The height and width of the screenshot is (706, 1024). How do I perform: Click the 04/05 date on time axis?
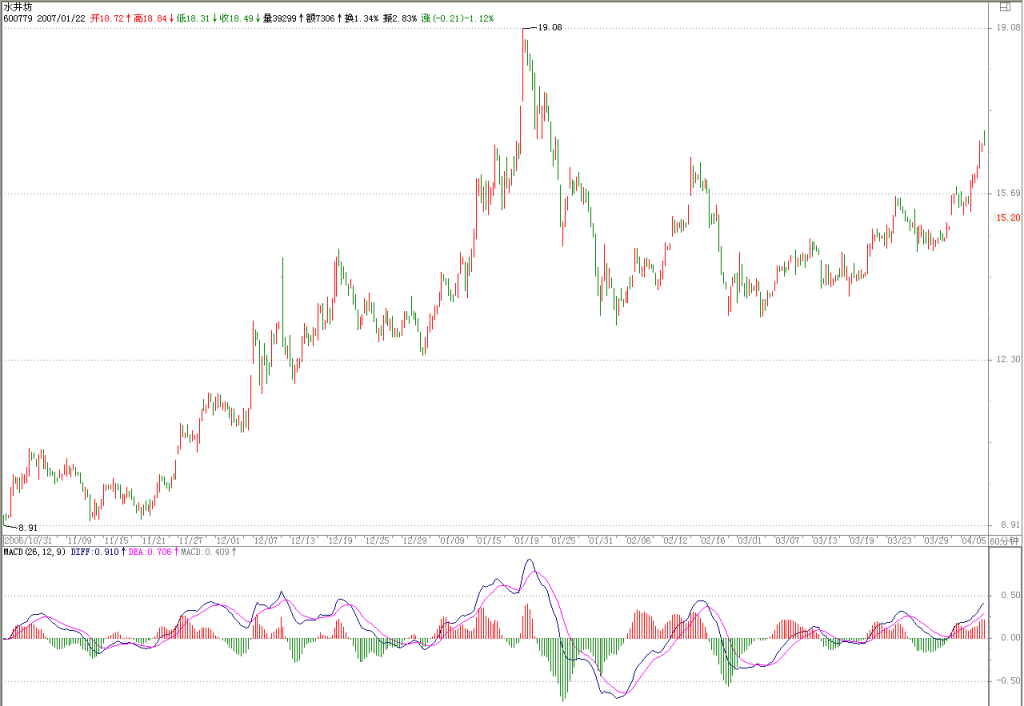974,541
